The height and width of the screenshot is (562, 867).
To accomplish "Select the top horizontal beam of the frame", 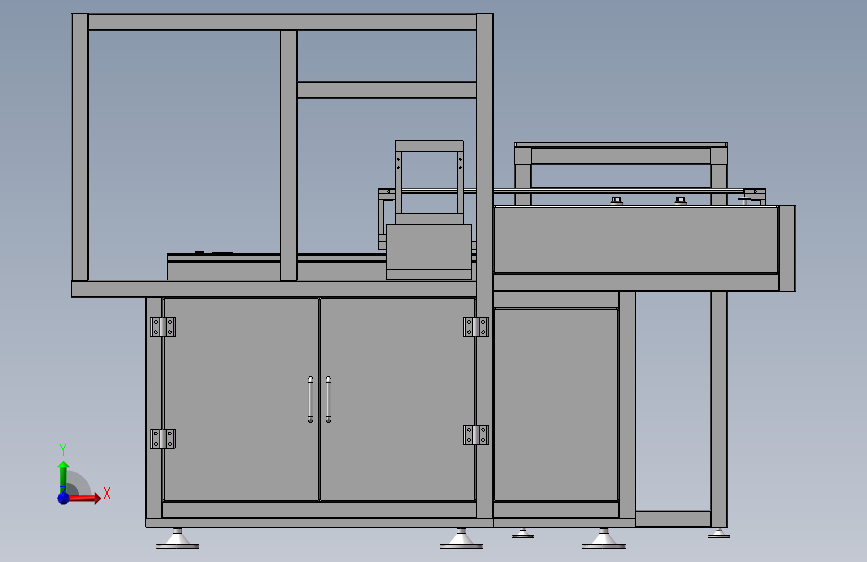I will pos(283,22).
